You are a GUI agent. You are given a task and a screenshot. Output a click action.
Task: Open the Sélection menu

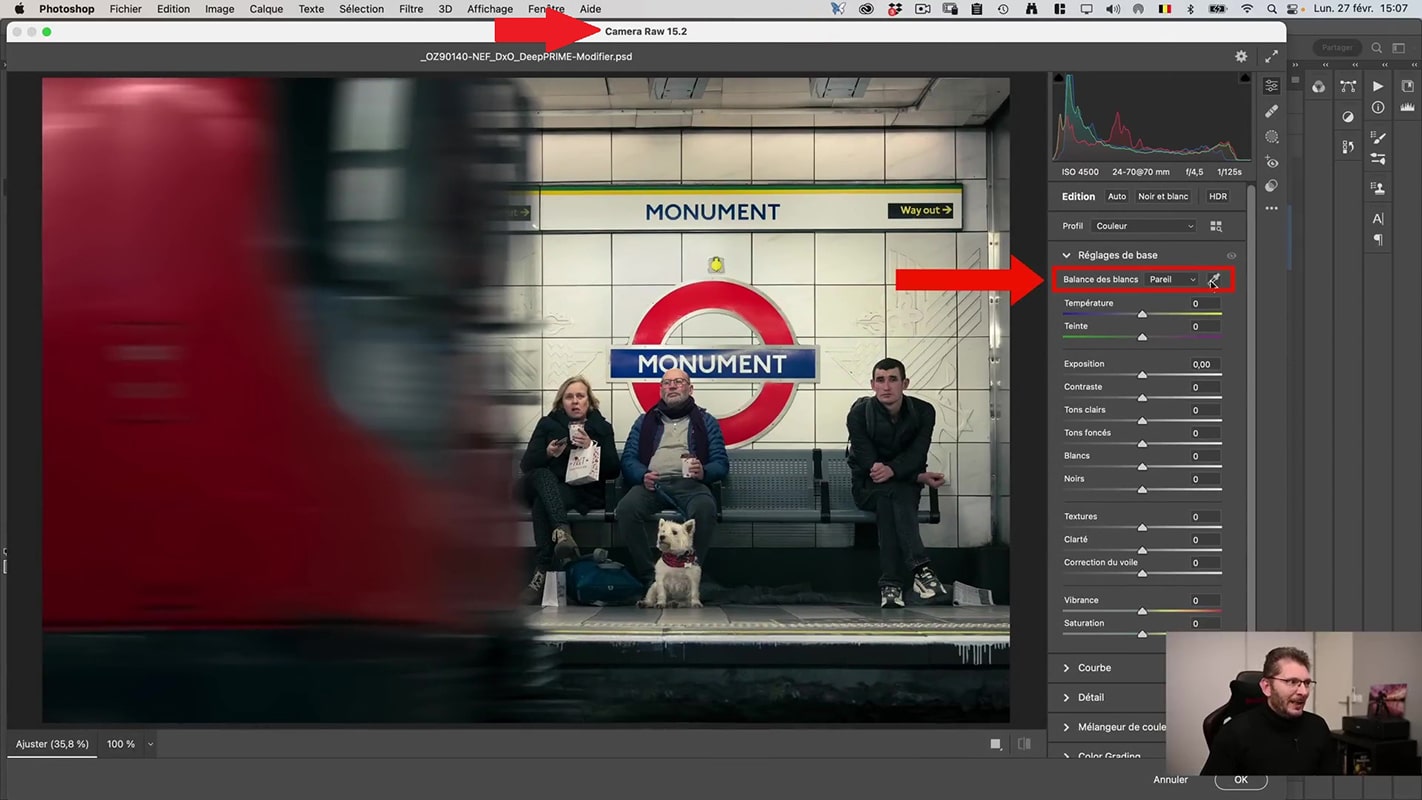tap(361, 9)
